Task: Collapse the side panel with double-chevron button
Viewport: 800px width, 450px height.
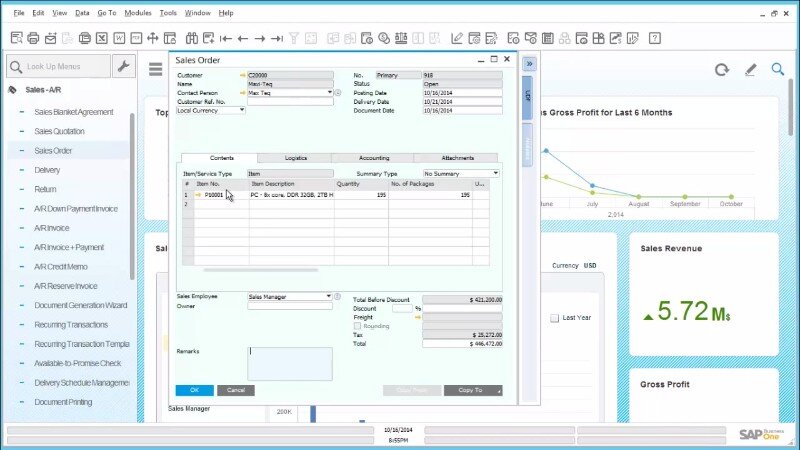Action: [x=529, y=63]
